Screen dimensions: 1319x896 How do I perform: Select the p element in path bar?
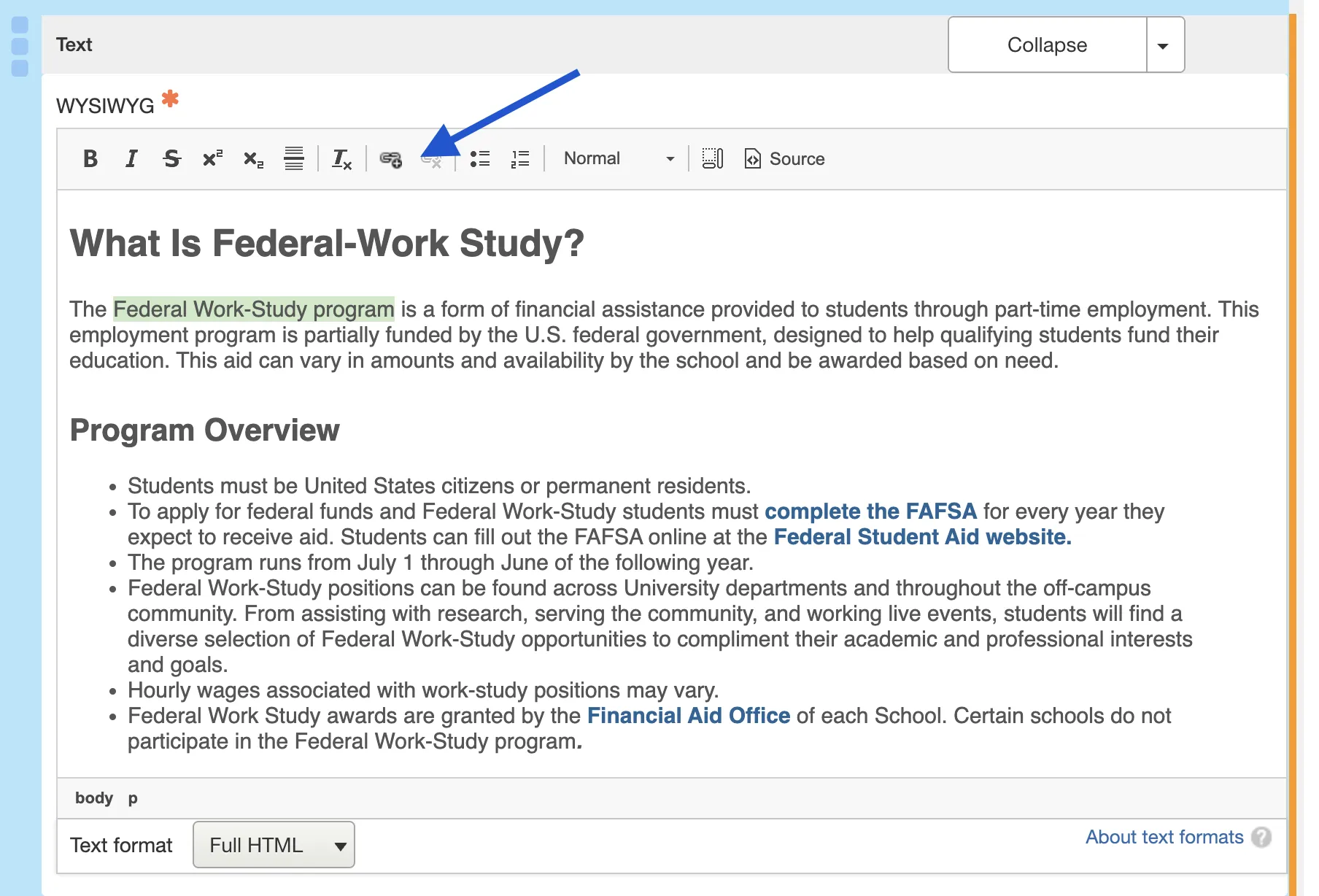pos(133,797)
